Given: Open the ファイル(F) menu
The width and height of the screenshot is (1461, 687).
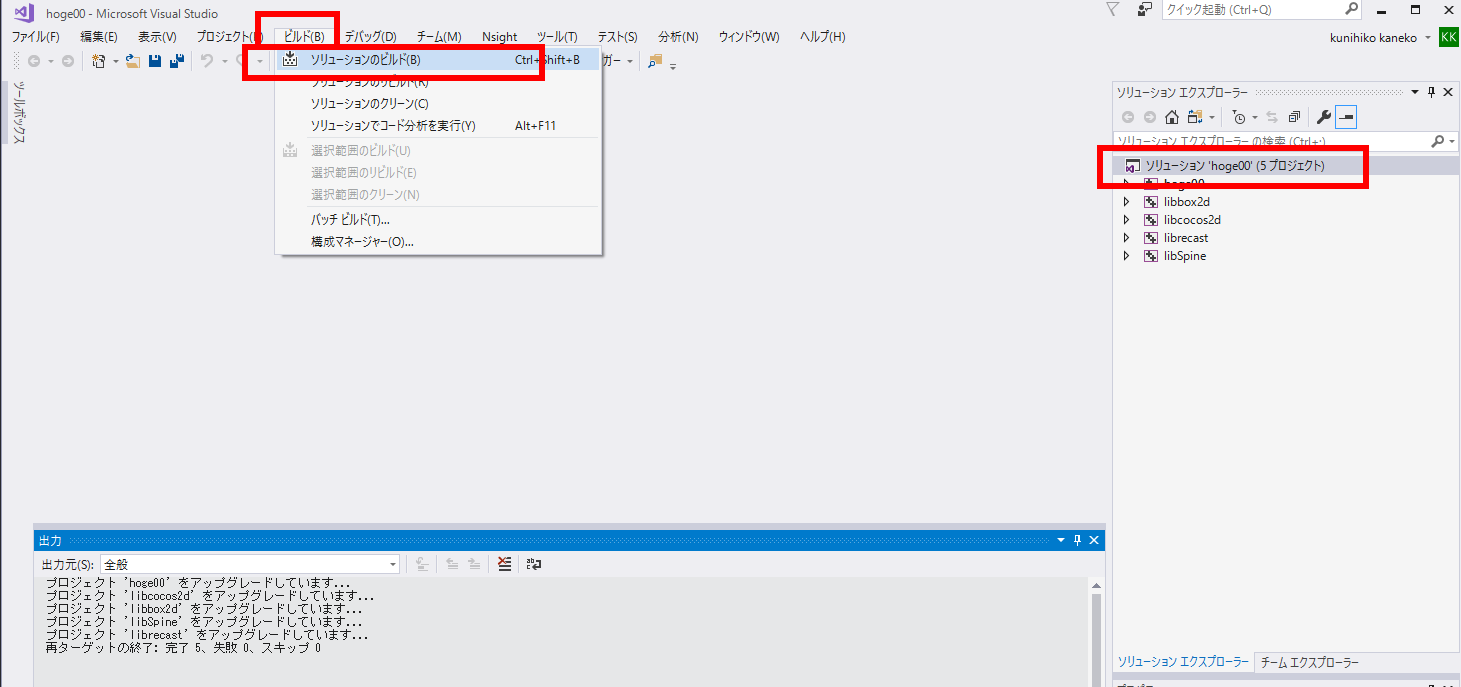Looking at the screenshot, I should pyautogui.click(x=35, y=37).
